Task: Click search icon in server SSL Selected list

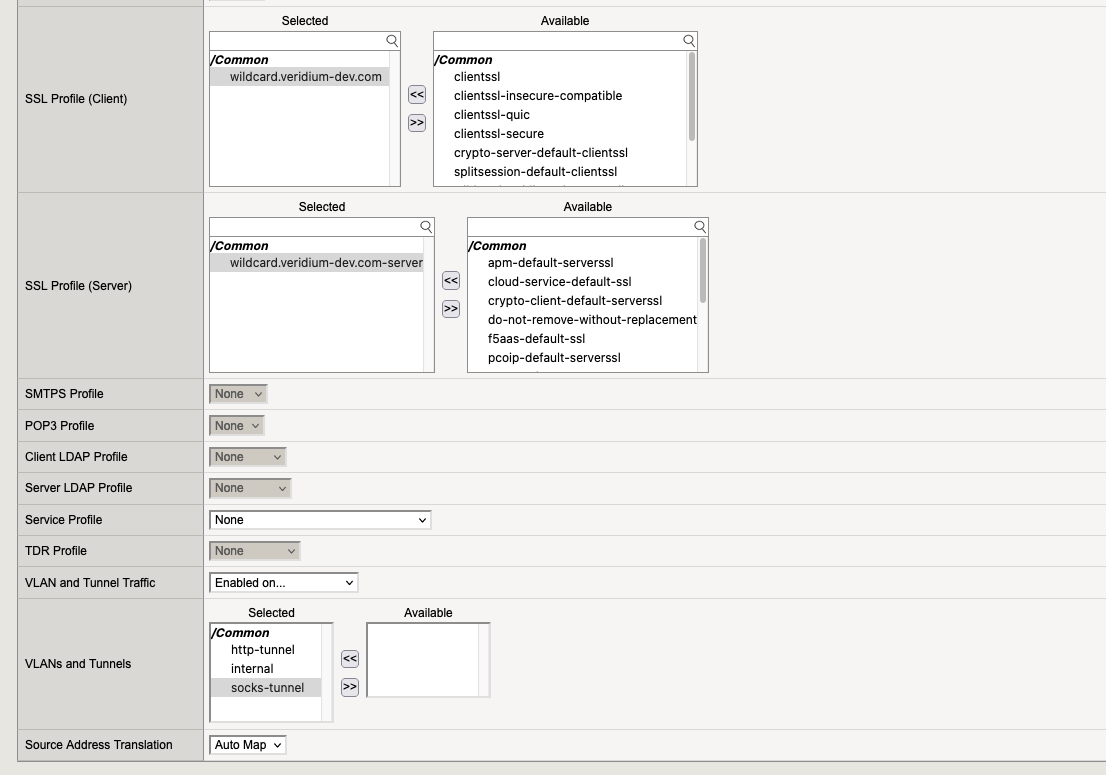Action: point(426,227)
